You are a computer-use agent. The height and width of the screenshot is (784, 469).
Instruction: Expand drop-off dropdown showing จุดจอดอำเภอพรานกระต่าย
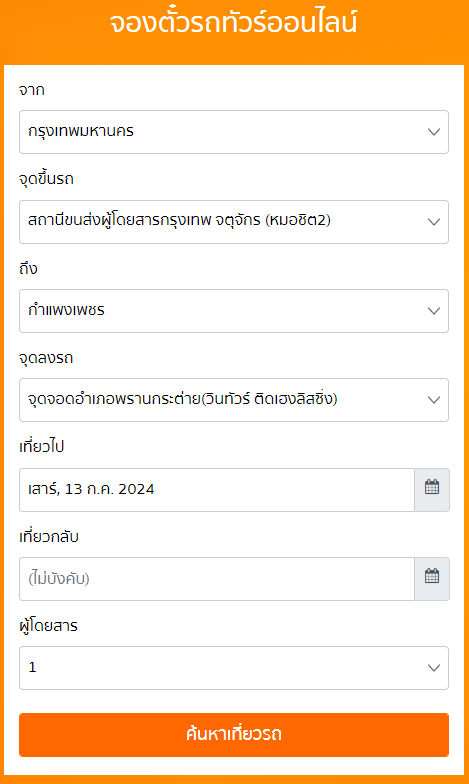(x=234, y=400)
